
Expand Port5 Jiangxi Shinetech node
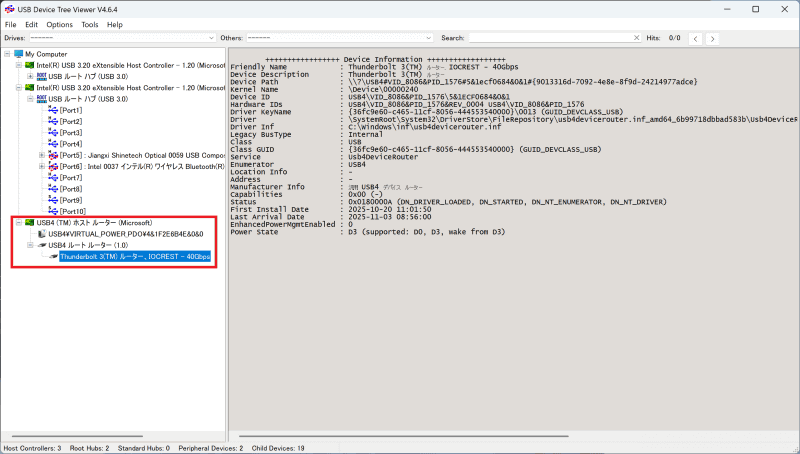[x=42, y=155]
